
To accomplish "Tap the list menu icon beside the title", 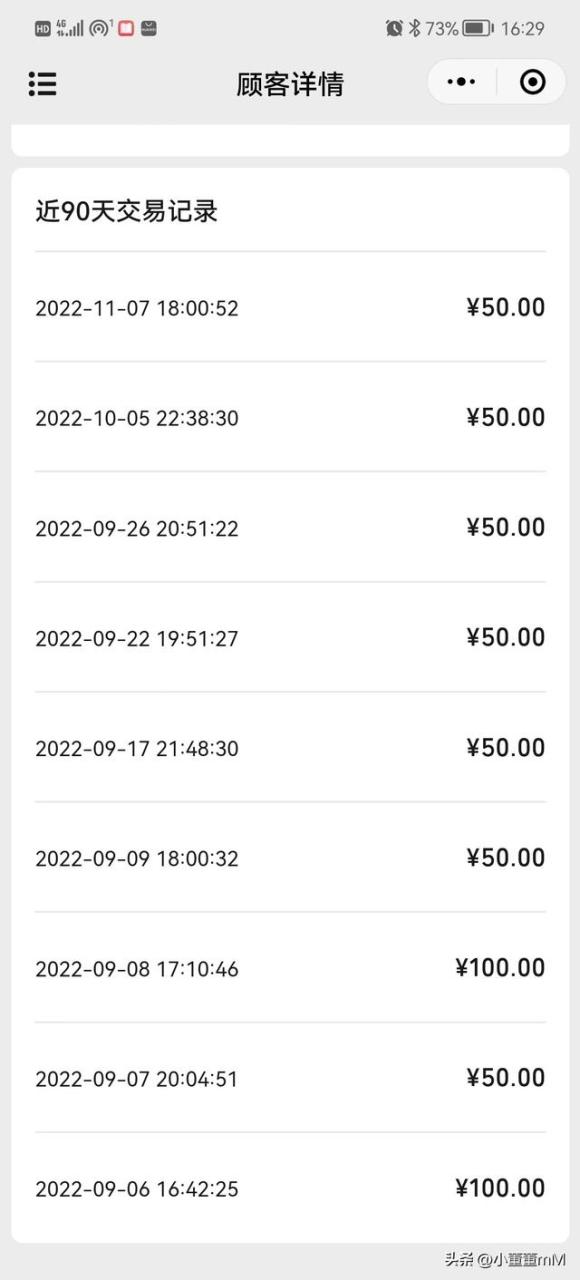I will [x=42, y=84].
